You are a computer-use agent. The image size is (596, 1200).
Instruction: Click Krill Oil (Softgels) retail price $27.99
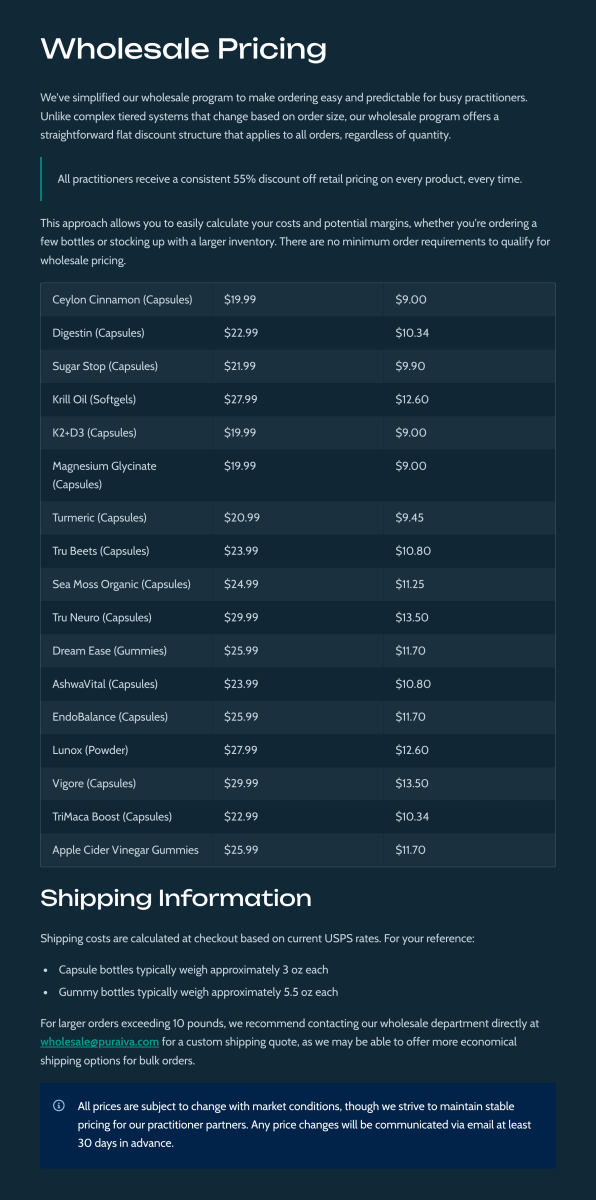(x=241, y=400)
